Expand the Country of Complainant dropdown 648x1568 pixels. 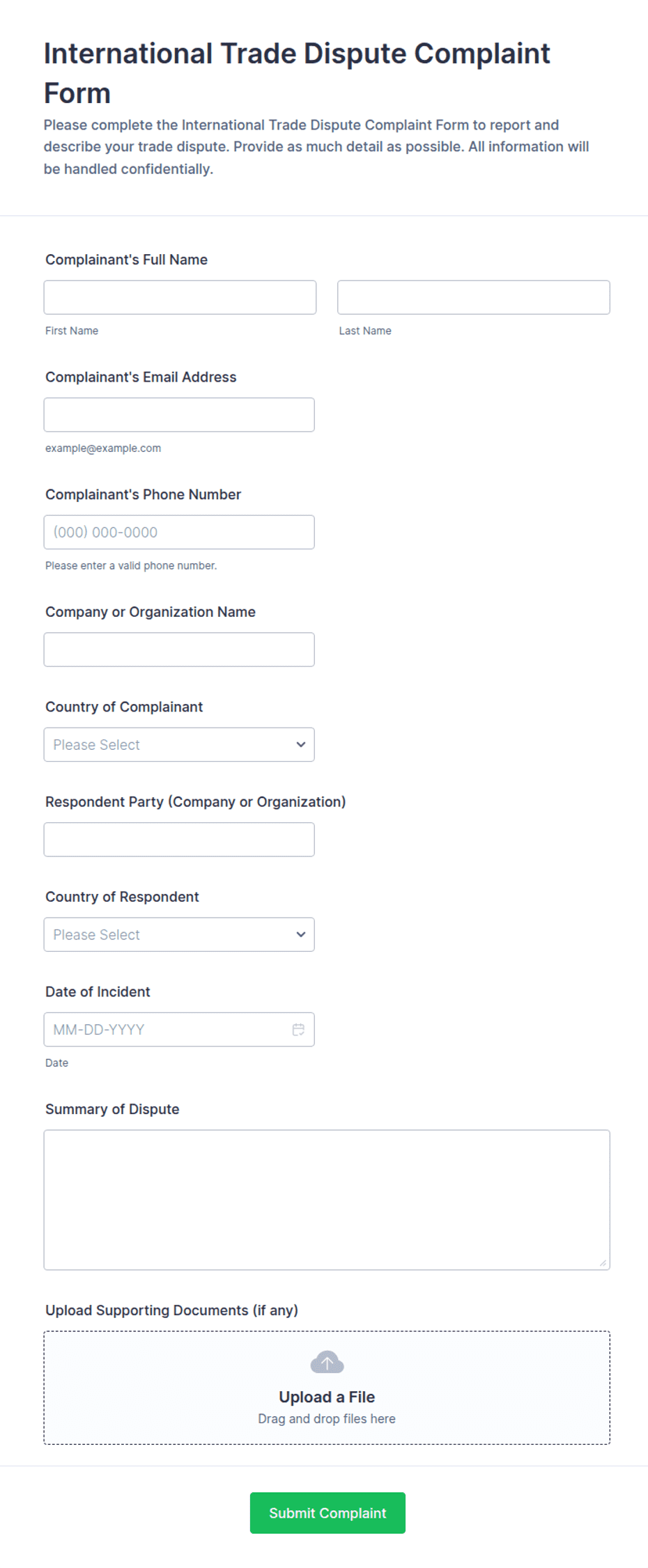[x=179, y=744]
